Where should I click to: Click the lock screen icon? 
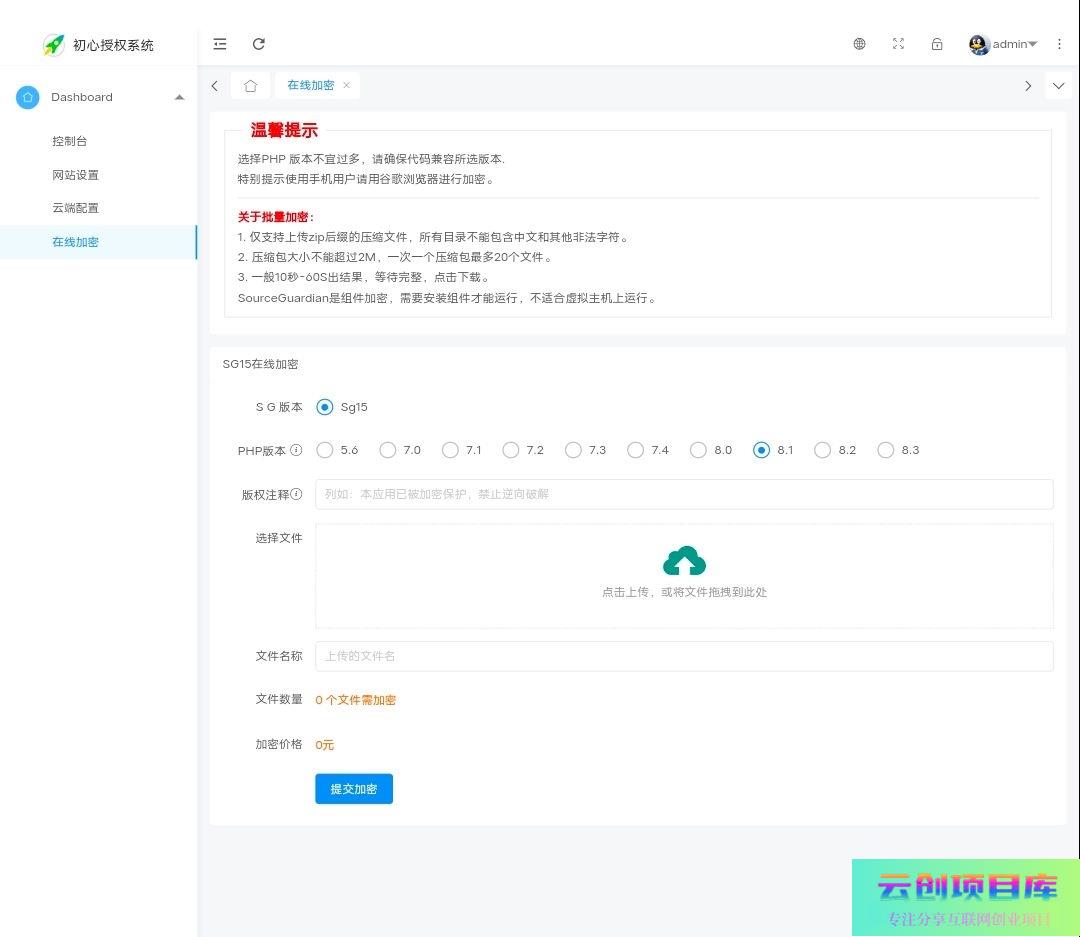937,44
